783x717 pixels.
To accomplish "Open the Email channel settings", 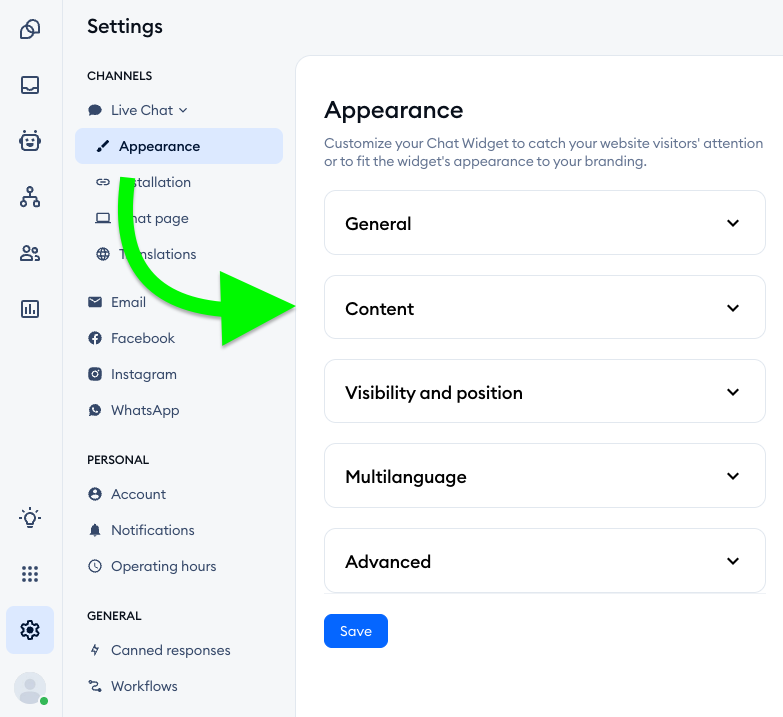I will (x=128, y=302).
